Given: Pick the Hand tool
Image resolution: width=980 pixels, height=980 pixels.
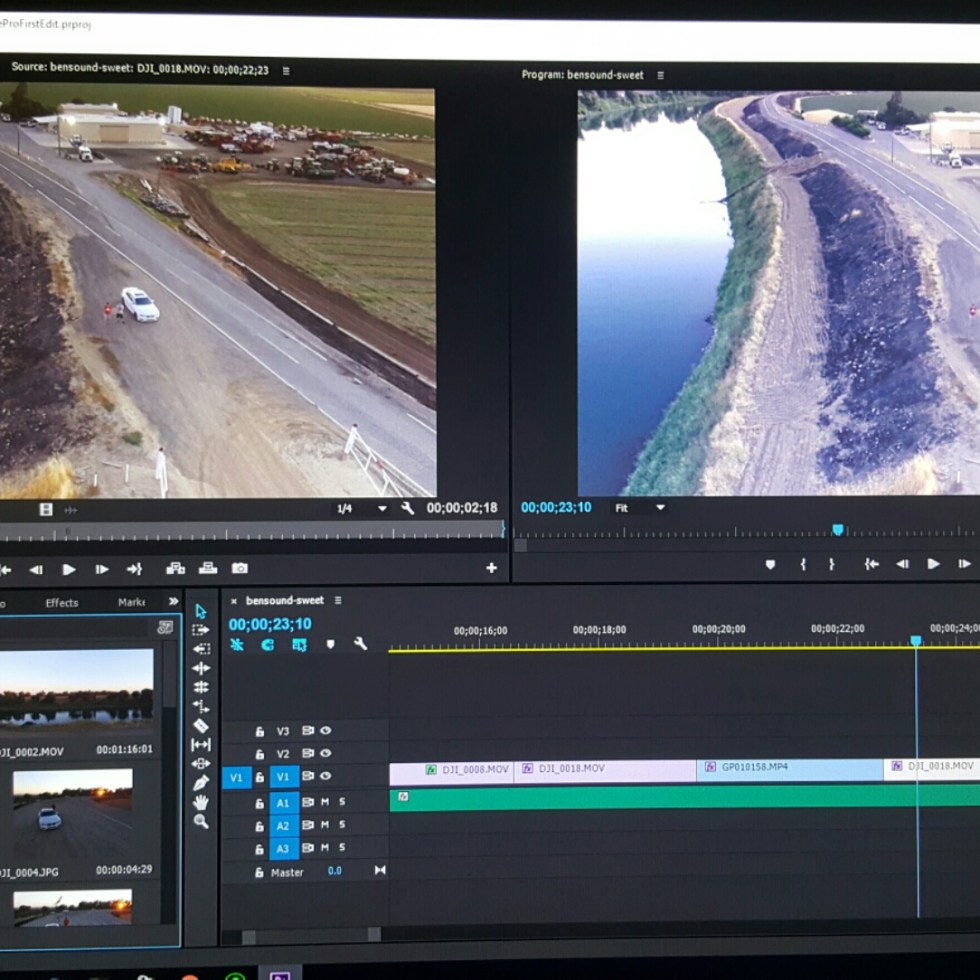Looking at the screenshot, I should [201, 802].
